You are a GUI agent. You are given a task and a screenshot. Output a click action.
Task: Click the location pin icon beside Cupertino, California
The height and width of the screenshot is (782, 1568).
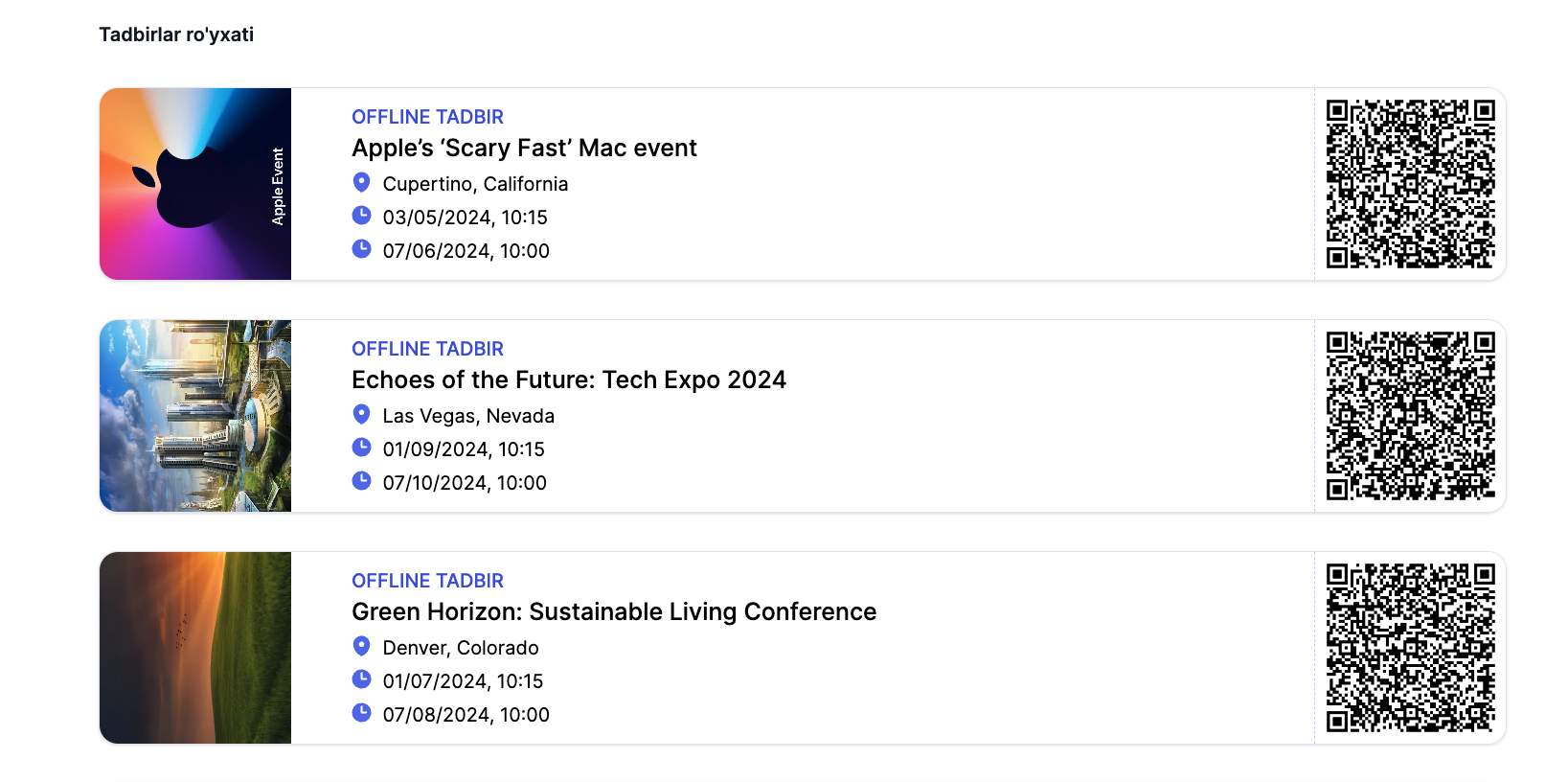[x=361, y=182]
